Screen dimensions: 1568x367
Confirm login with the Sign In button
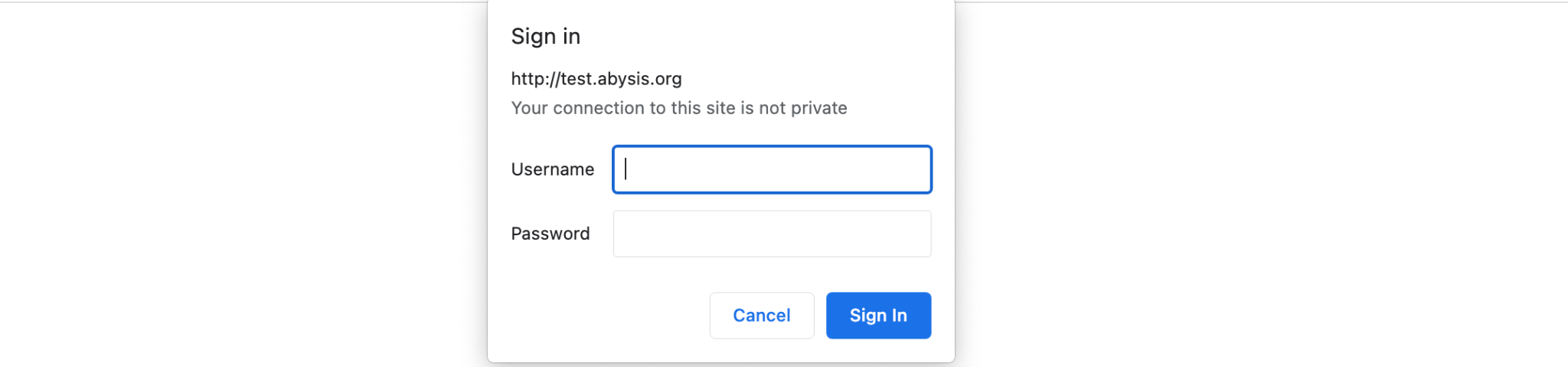[x=878, y=315]
